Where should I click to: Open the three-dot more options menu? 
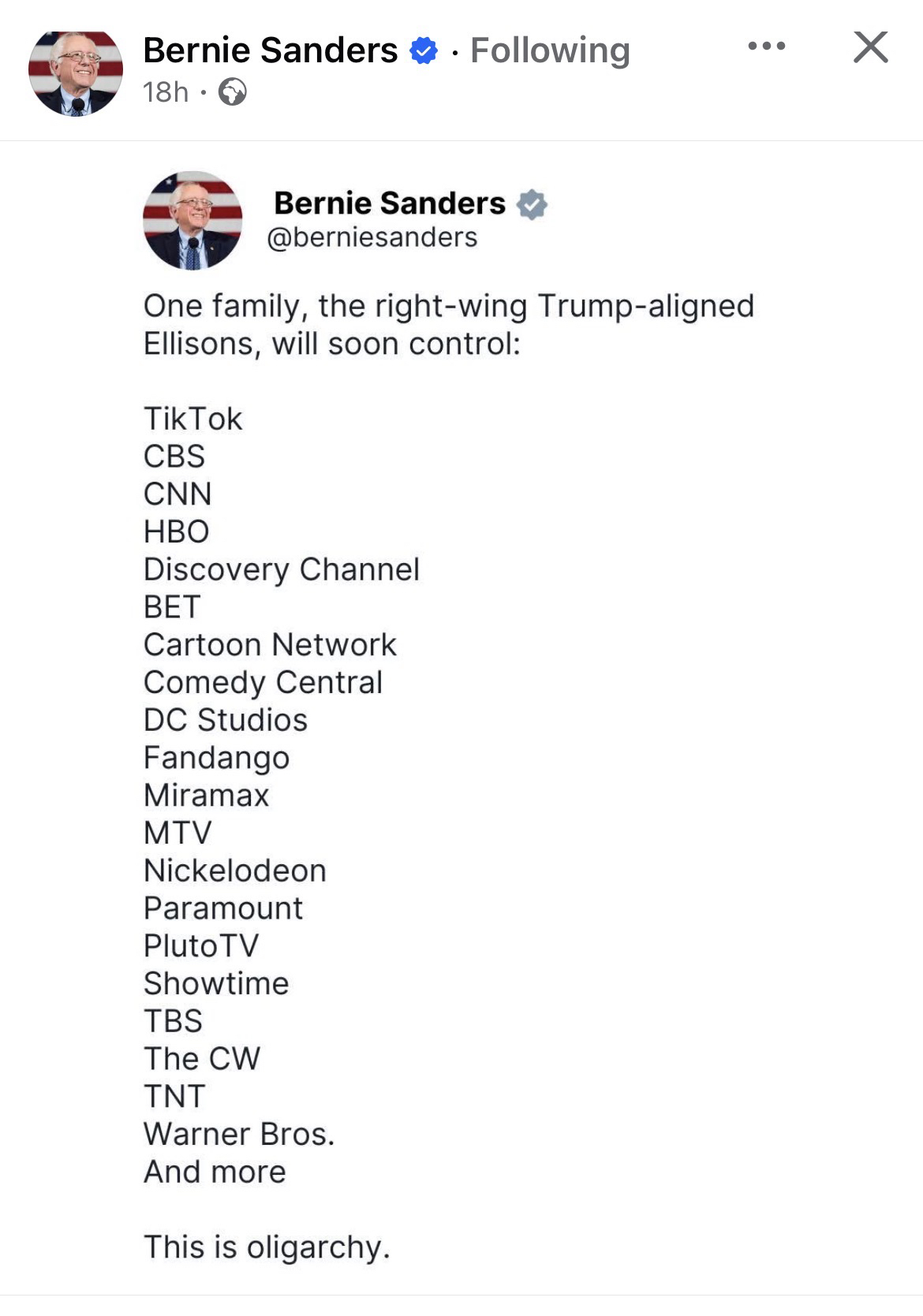766,47
